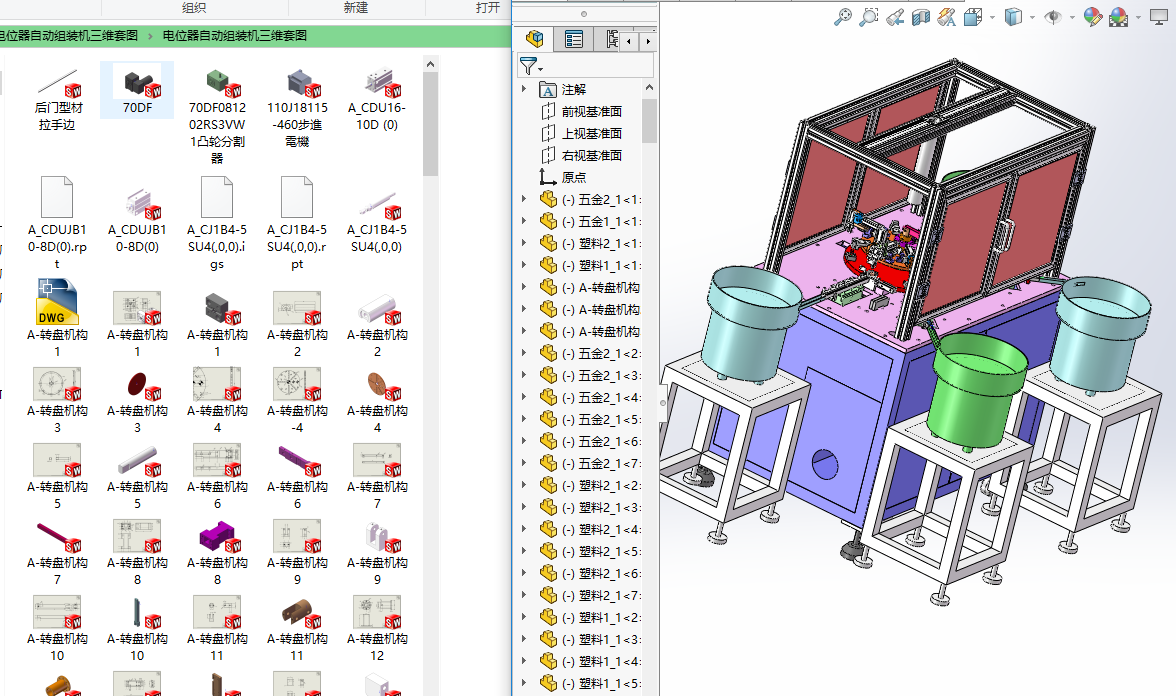The image size is (1176, 696).
Task: Select the 后门型材拉手边 part file
Action: [57, 99]
